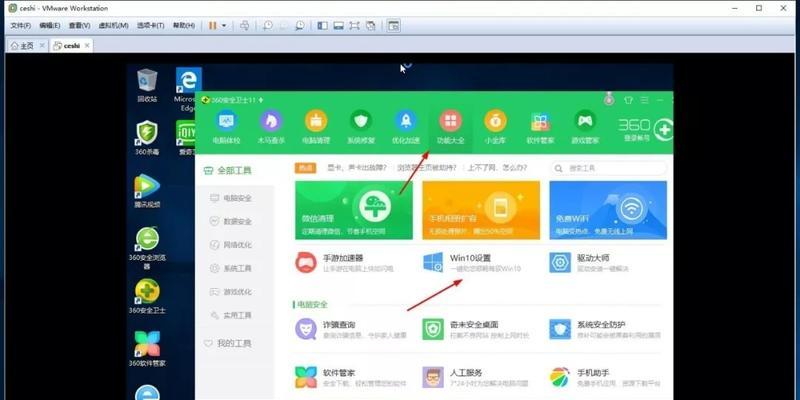Open 木马查杀 horse icon in toolbar
The width and height of the screenshot is (800, 400).
pos(271,127)
